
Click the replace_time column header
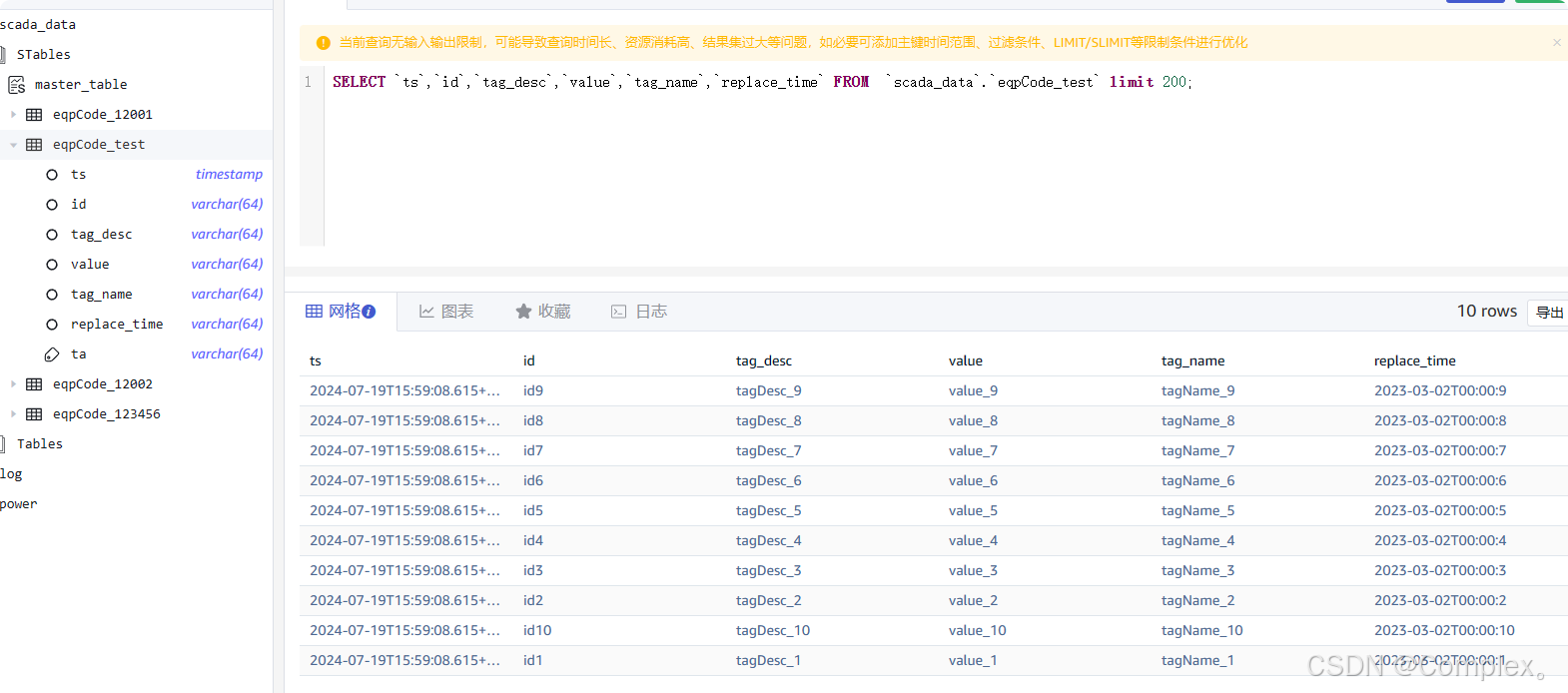click(1414, 361)
